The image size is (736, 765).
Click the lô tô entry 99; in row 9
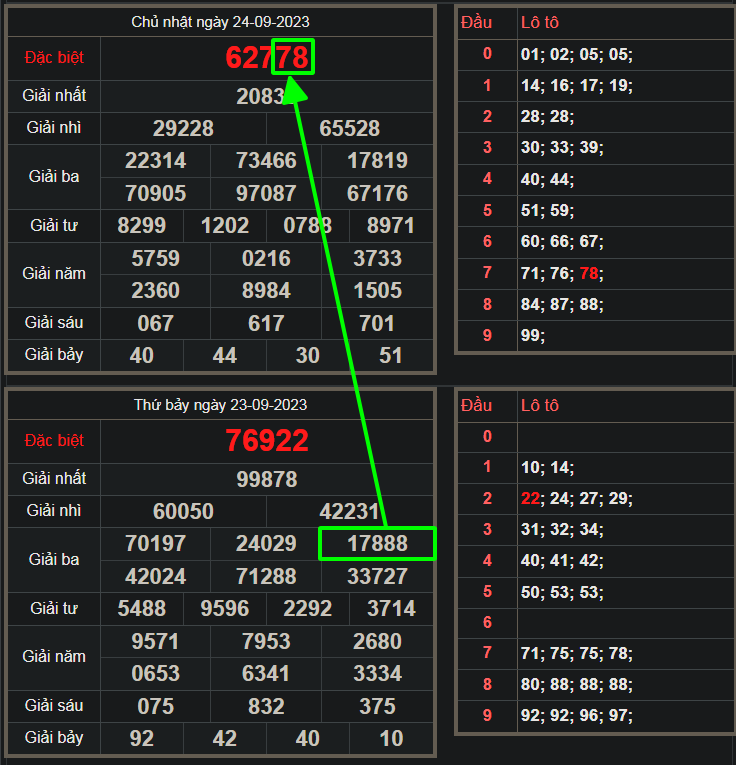click(x=533, y=335)
